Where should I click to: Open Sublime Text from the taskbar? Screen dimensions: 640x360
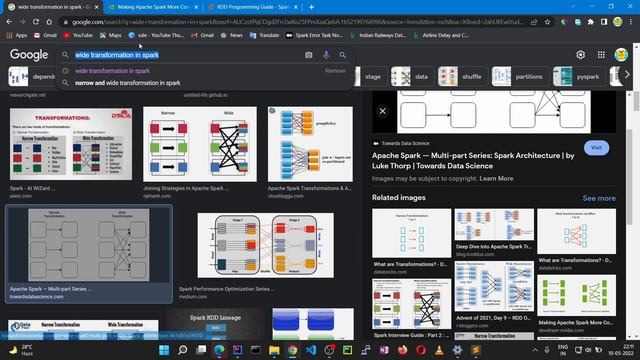tap(476, 350)
